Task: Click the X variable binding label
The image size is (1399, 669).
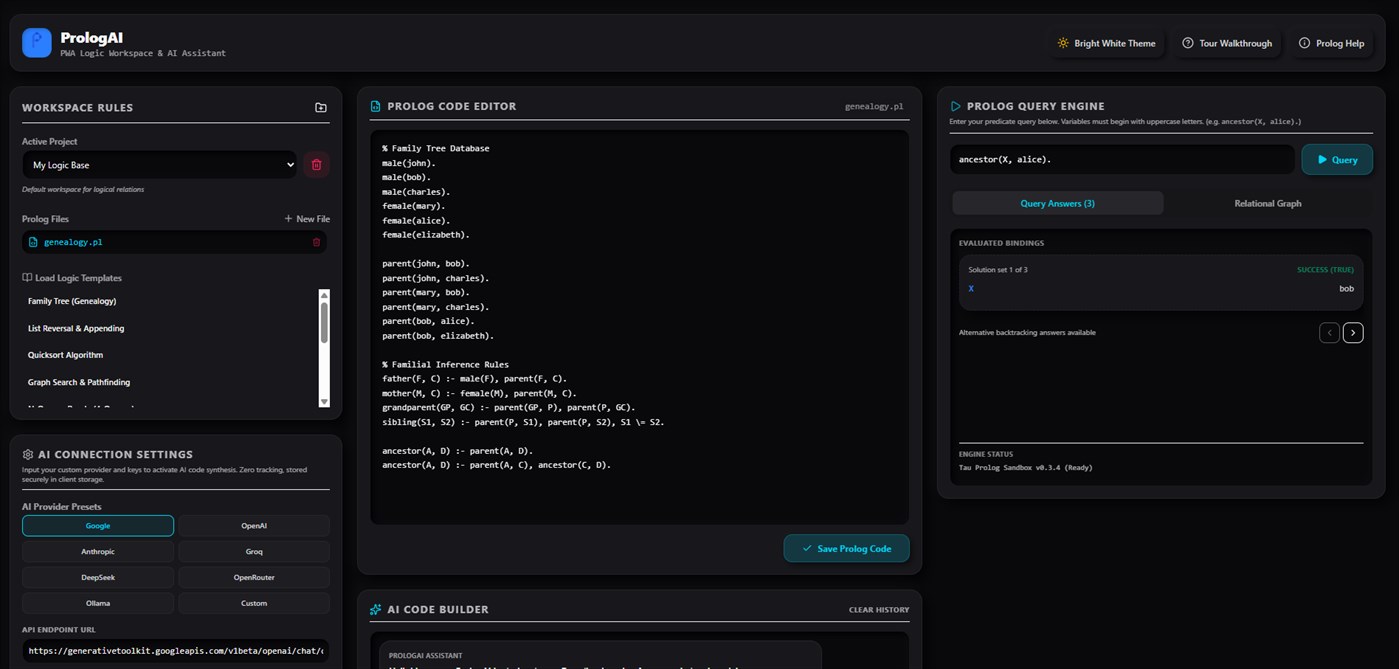Action: click(x=971, y=289)
